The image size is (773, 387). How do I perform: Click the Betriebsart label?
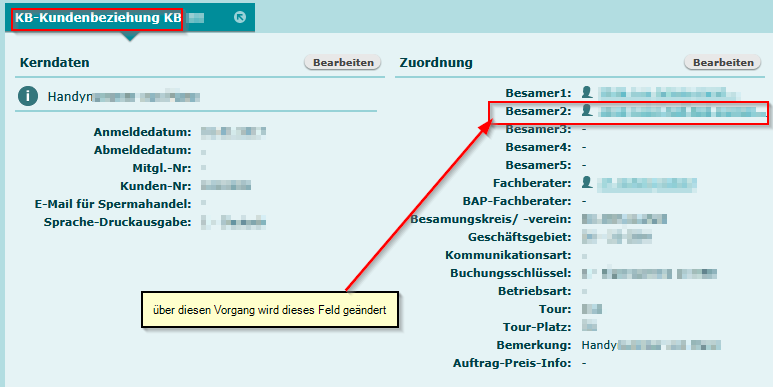tap(535, 291)
